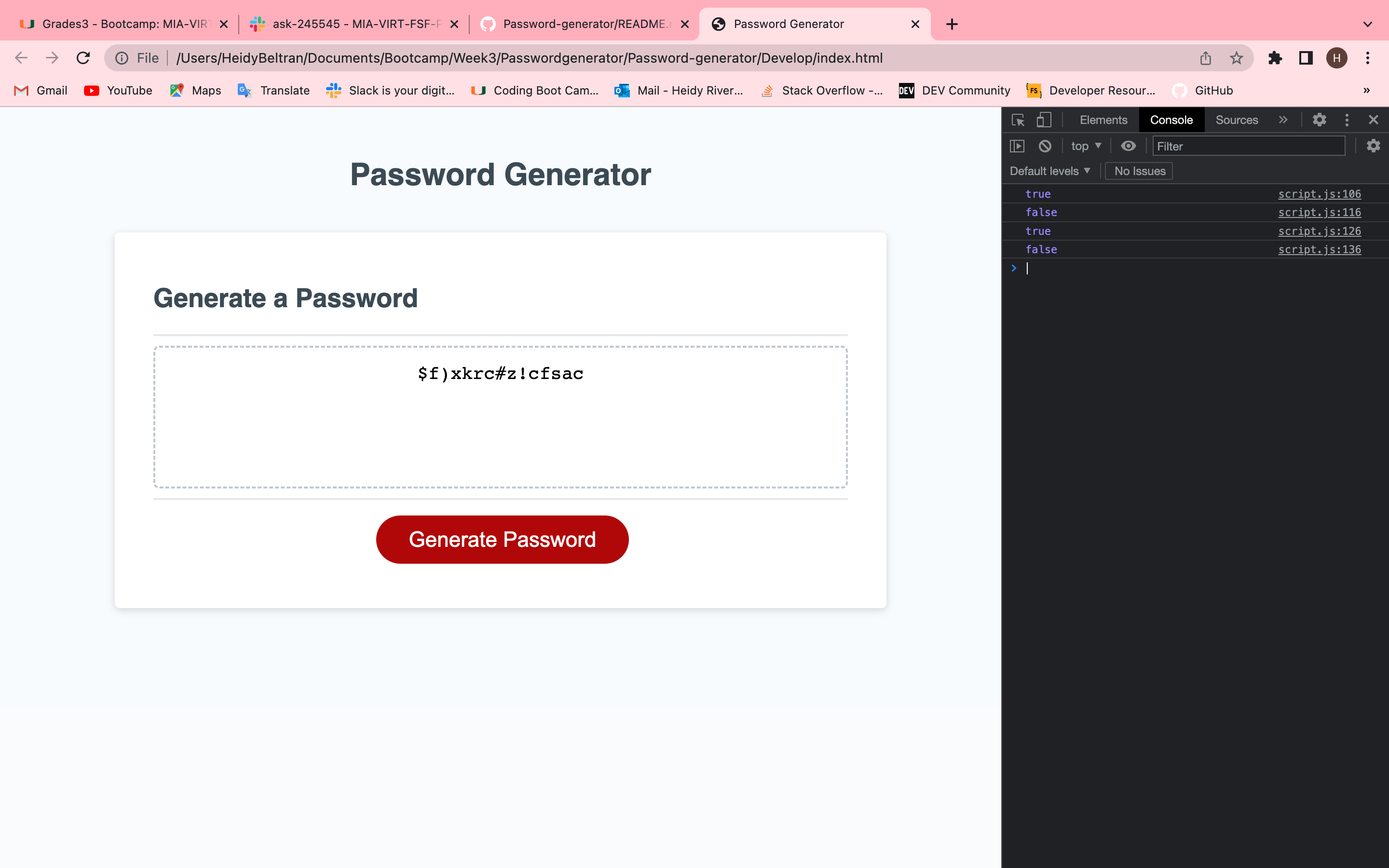Open the script.js:106 source link

[1319, 194]
